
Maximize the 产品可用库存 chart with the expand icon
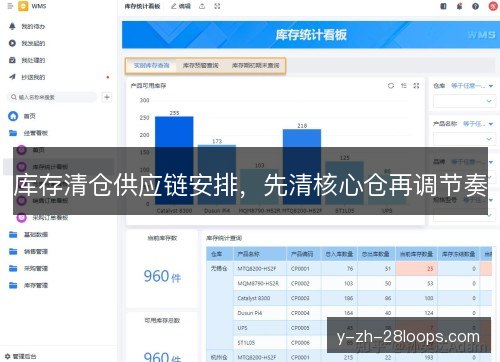point(416,86)
